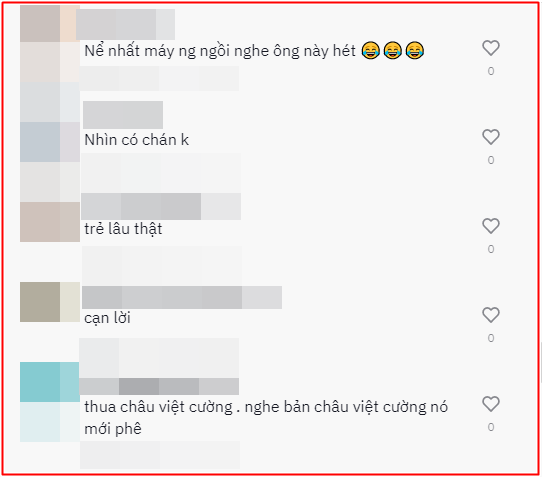The height and width of the screenshot is (477, 542).
Task: Select the comment 'Nhìn có chán k'
Action: pos(137,140)
